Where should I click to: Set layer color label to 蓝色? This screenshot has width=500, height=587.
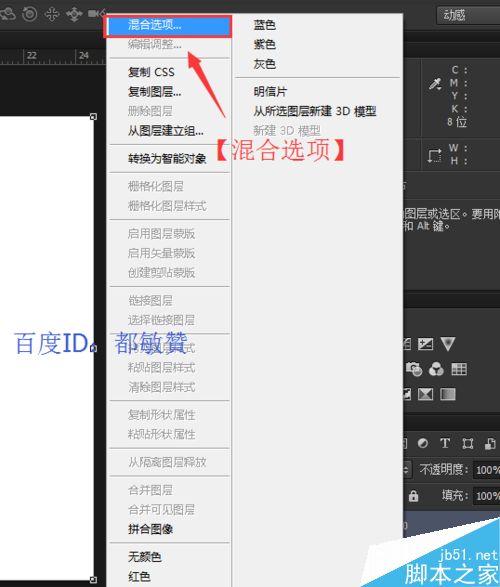pyautogui.click(x=317, y=25)
